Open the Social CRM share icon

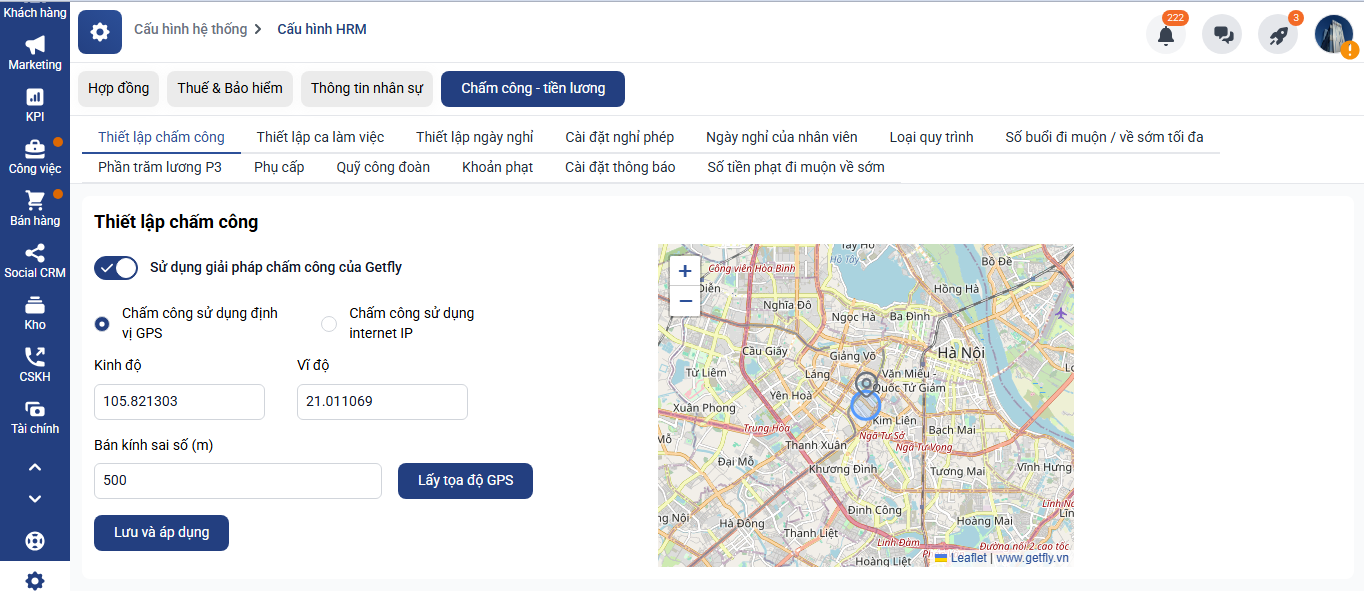click(x=35, y=253)
